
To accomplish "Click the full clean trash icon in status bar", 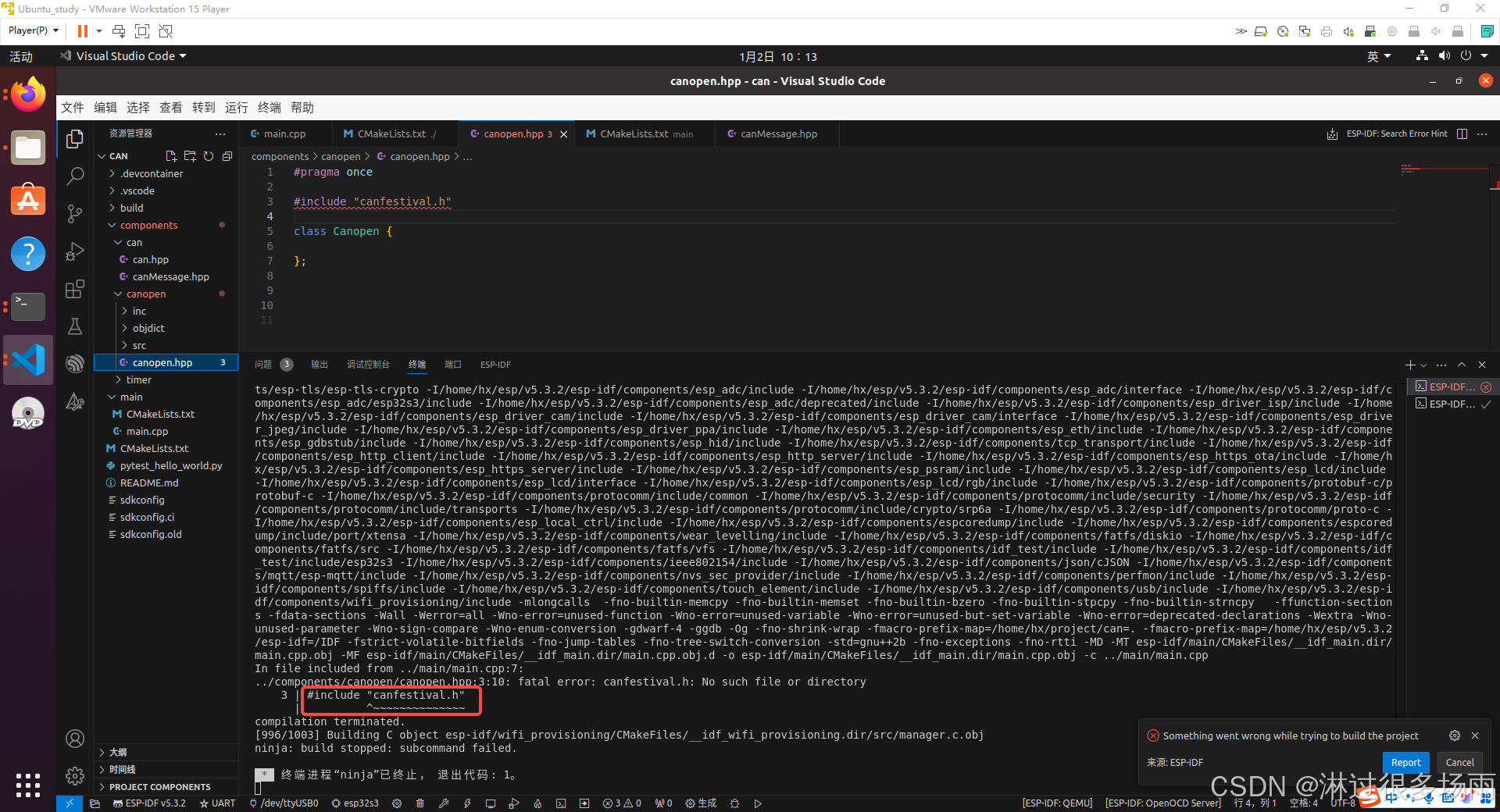I will (420, 803).
